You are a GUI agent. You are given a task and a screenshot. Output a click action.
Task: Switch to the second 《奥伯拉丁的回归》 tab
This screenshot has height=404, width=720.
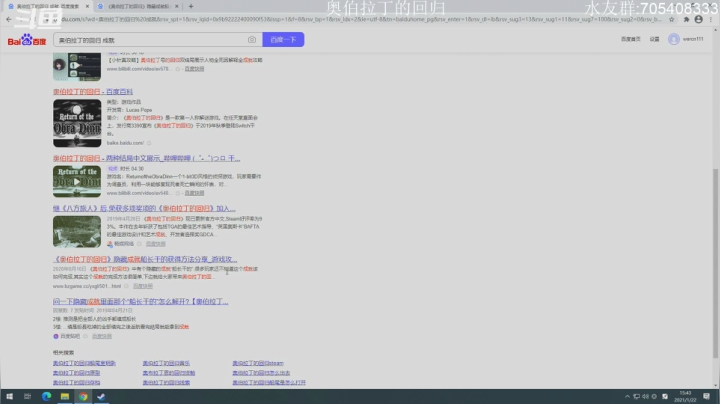138,6
